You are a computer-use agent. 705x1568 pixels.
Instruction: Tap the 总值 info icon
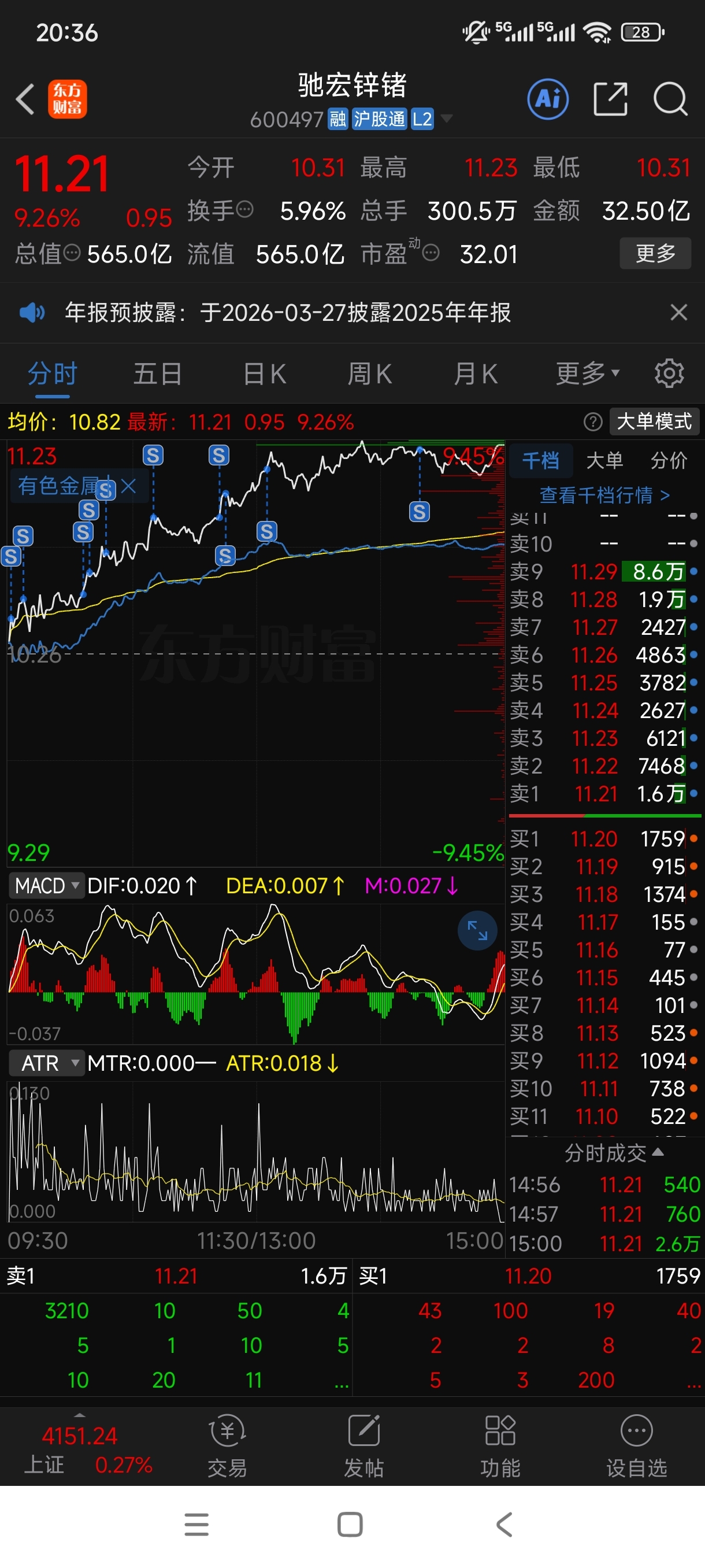[72, 253]
